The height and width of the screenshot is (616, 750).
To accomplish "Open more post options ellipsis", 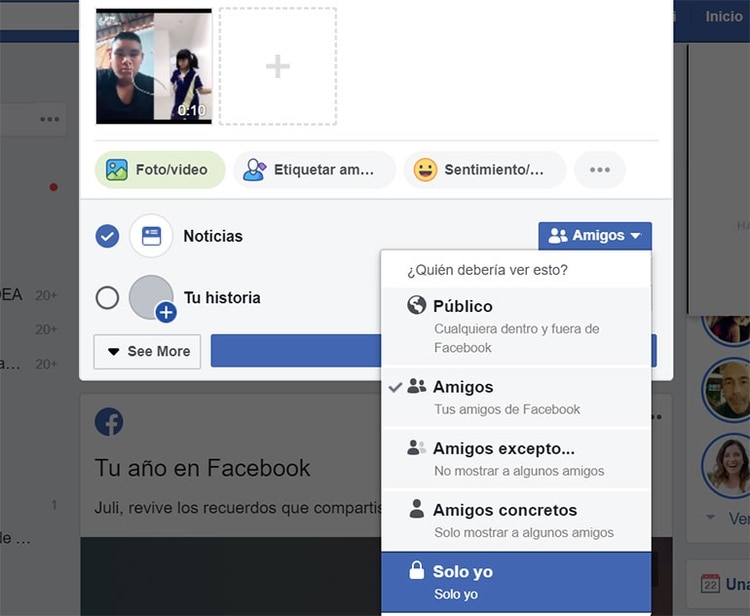I will coord(599,170).
